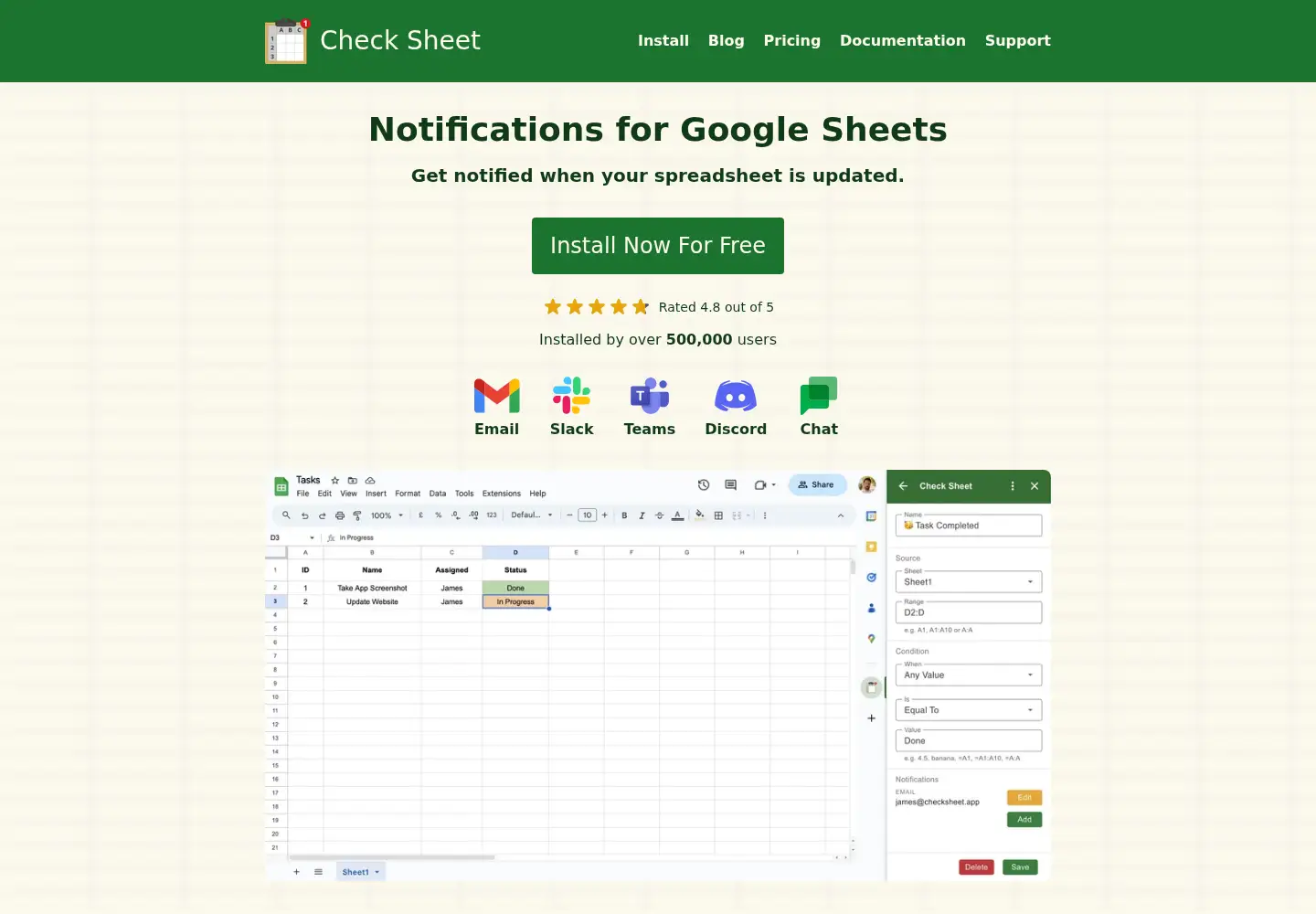1316x914 pixels.
Task: Open the comments icon in the Sheets header
Action: click(730, 485)
